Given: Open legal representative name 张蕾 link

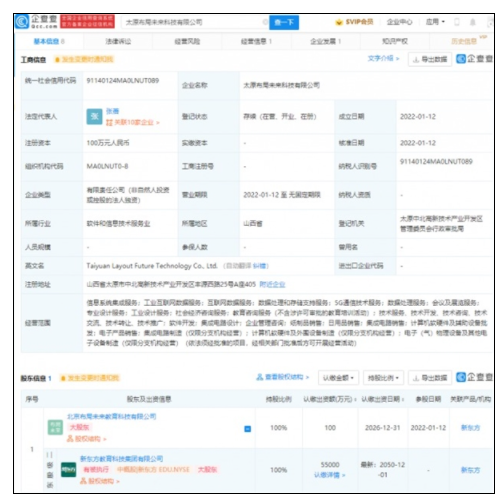Looking at the screenshot, I should coord(112,111).
